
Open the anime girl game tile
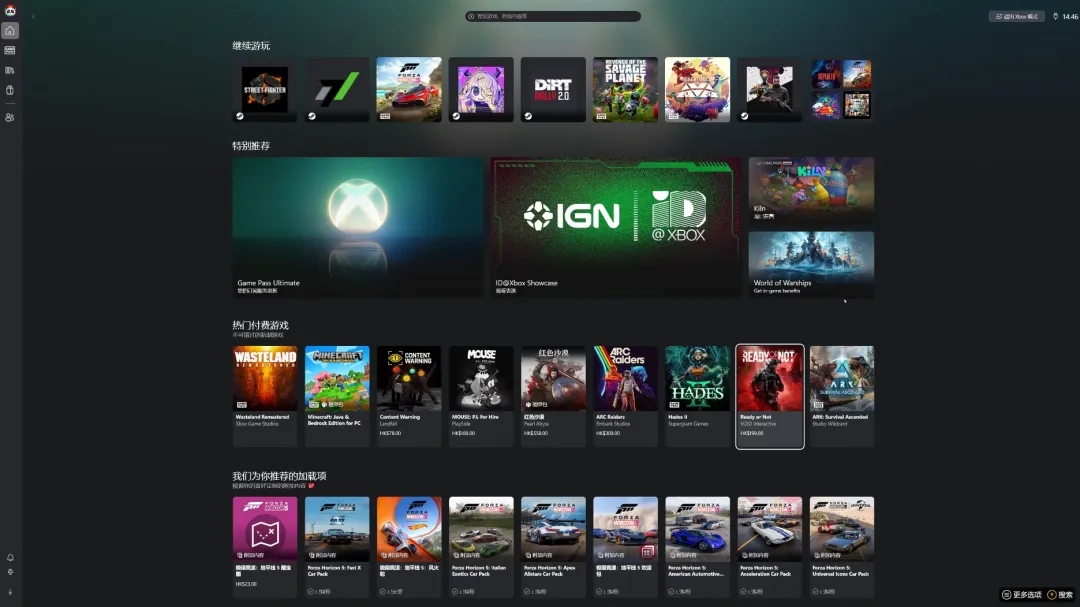[481, 90]
